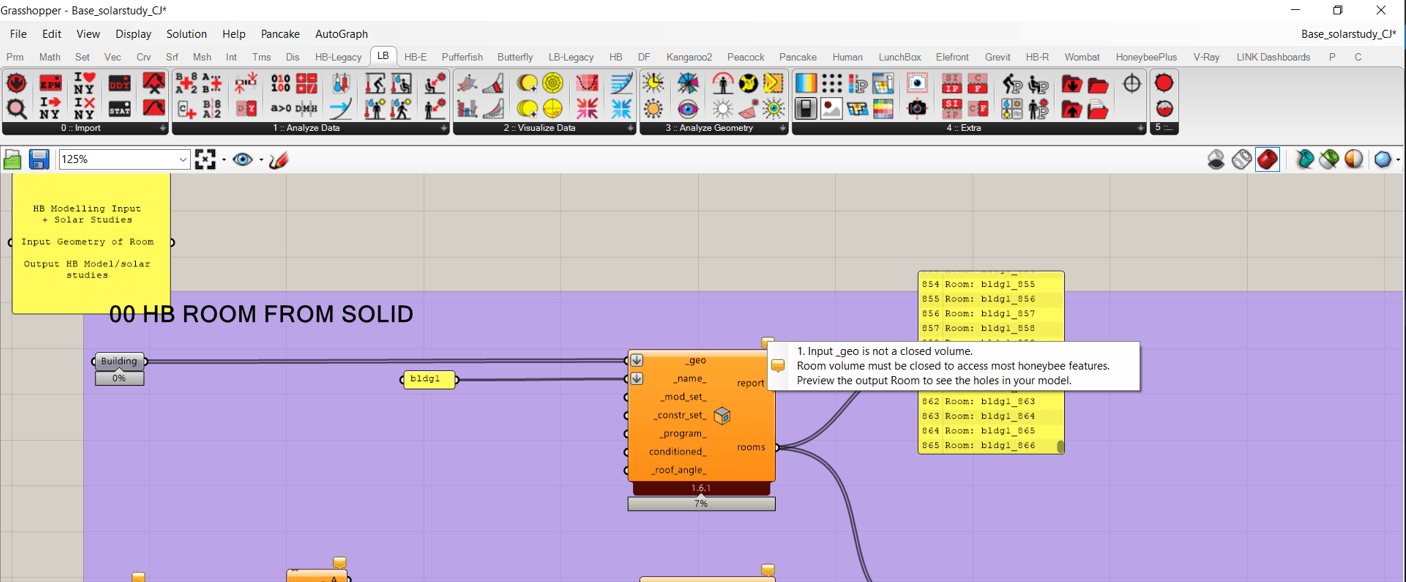Select the Import DDY component icon
This screenshot has height=582, width=1406.
[x=119, y=83]
